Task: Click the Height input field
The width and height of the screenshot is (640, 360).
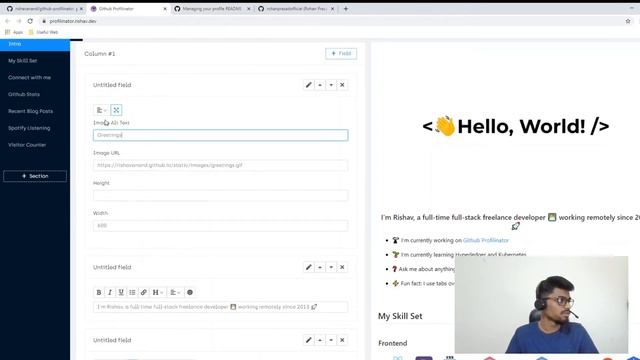Action: point(220,196)
